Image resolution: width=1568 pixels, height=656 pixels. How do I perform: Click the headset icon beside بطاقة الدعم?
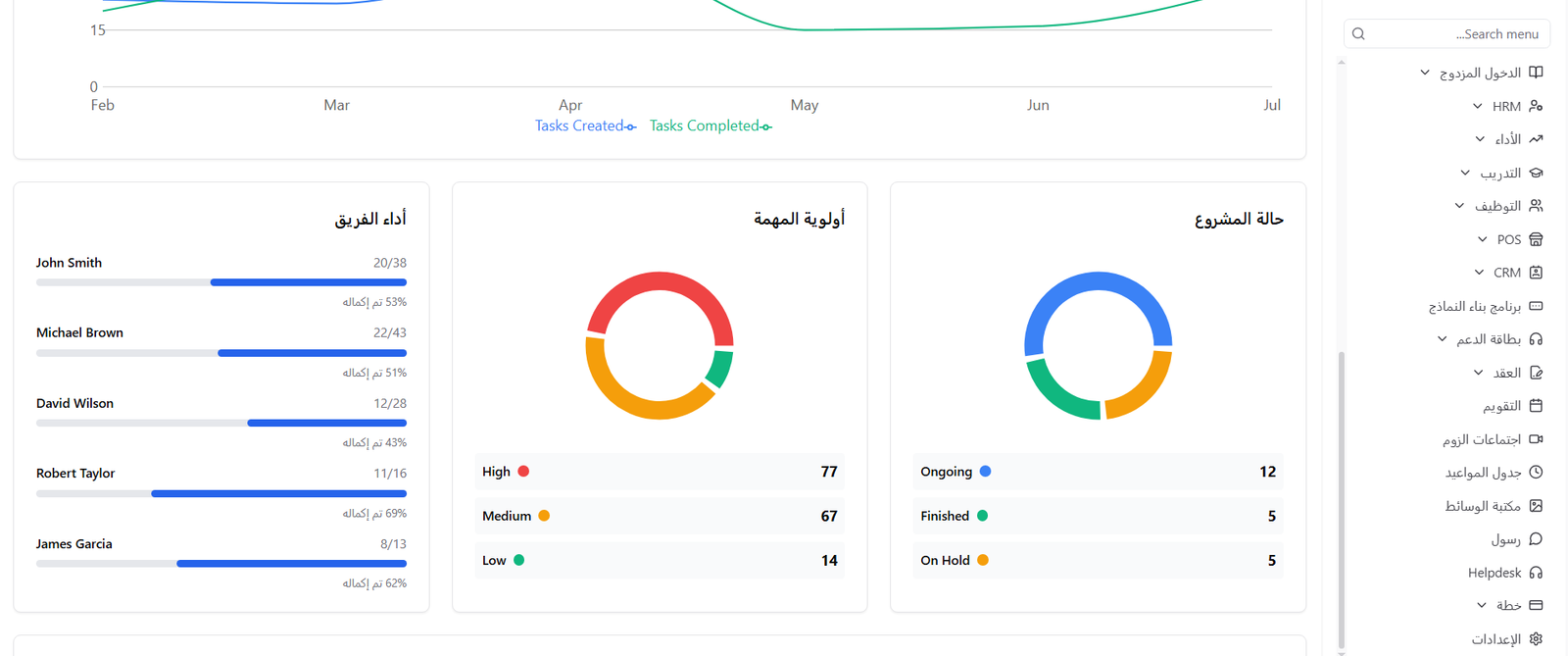pos(1536,339)
